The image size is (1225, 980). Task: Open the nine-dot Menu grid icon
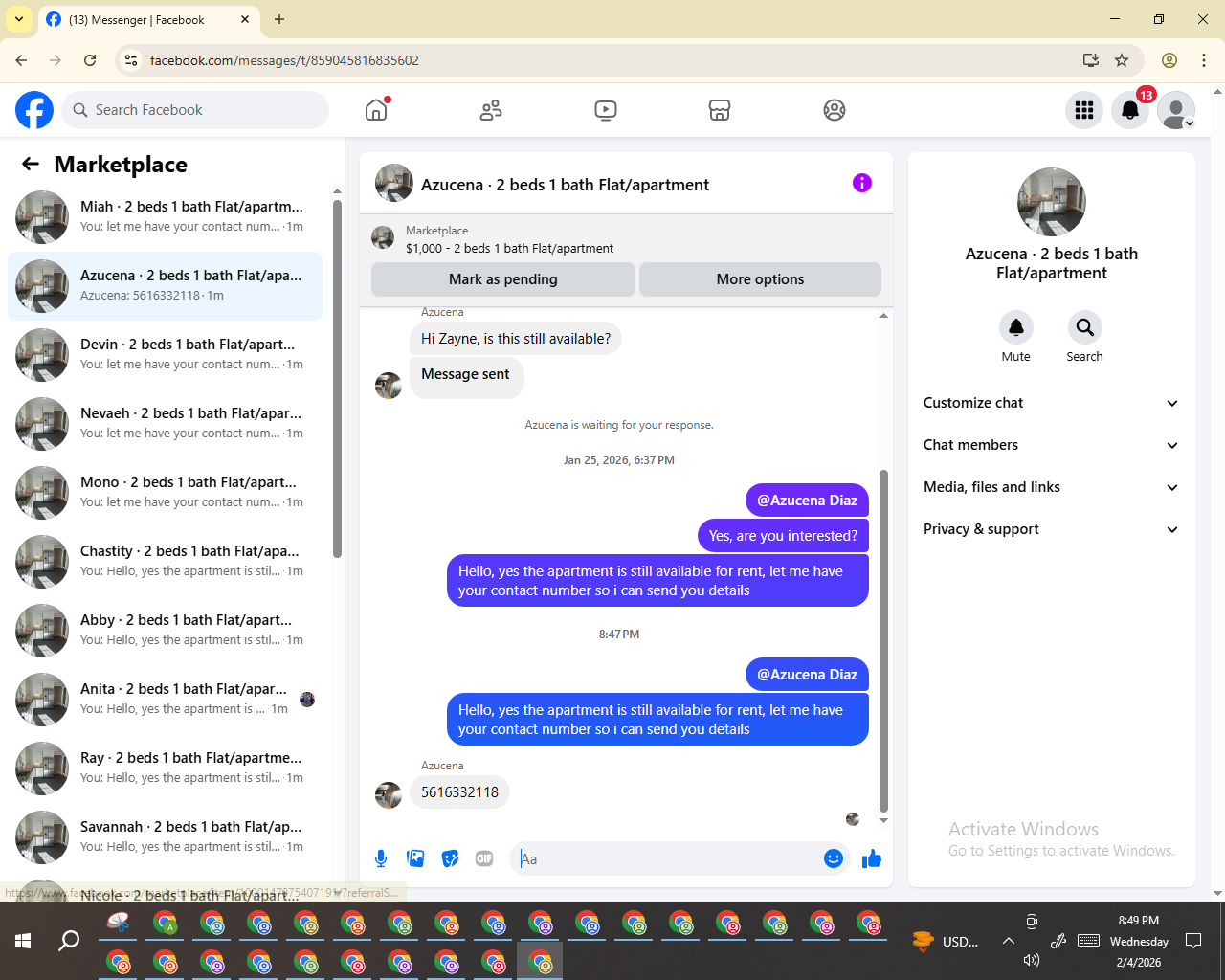tap(1084, 110)
